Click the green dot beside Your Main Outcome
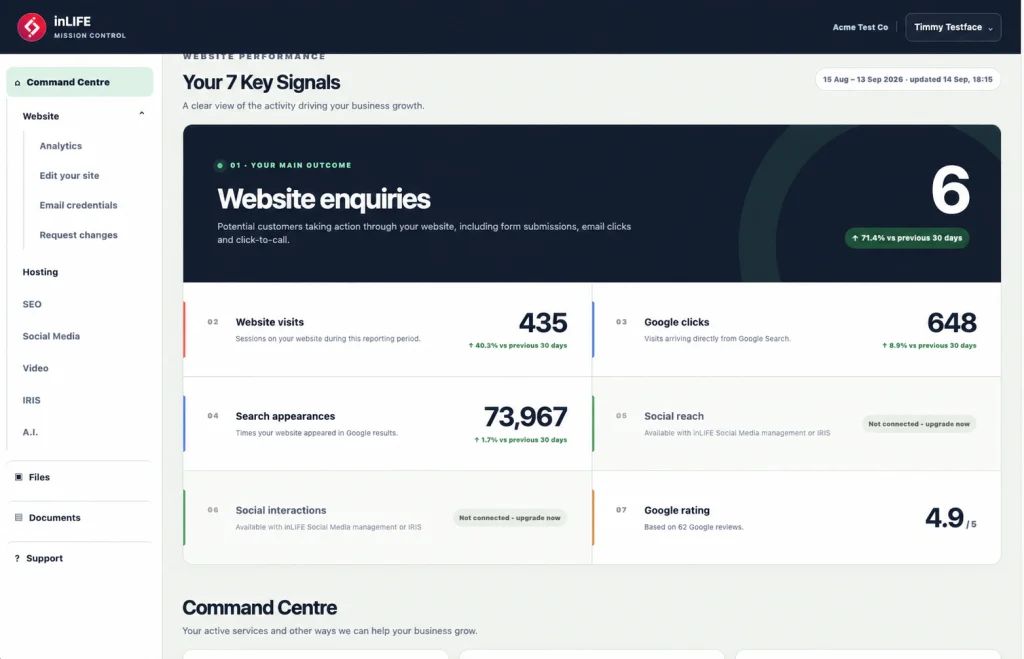1024x659 pixels. coord(220,166)
